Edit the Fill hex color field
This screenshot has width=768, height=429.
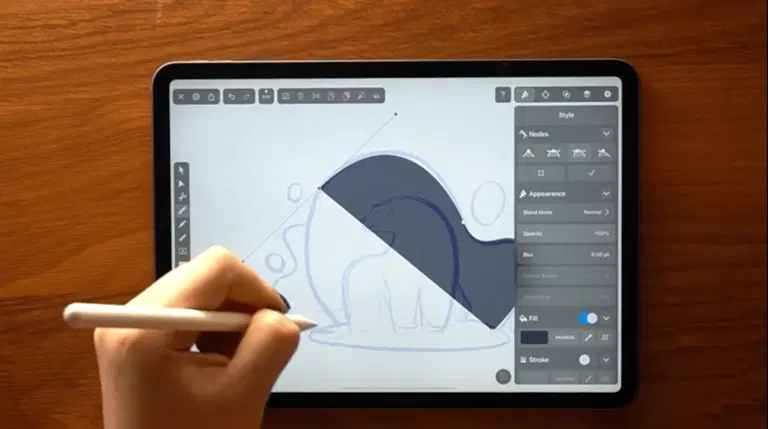pyautogui.click(x=565, y=337)
